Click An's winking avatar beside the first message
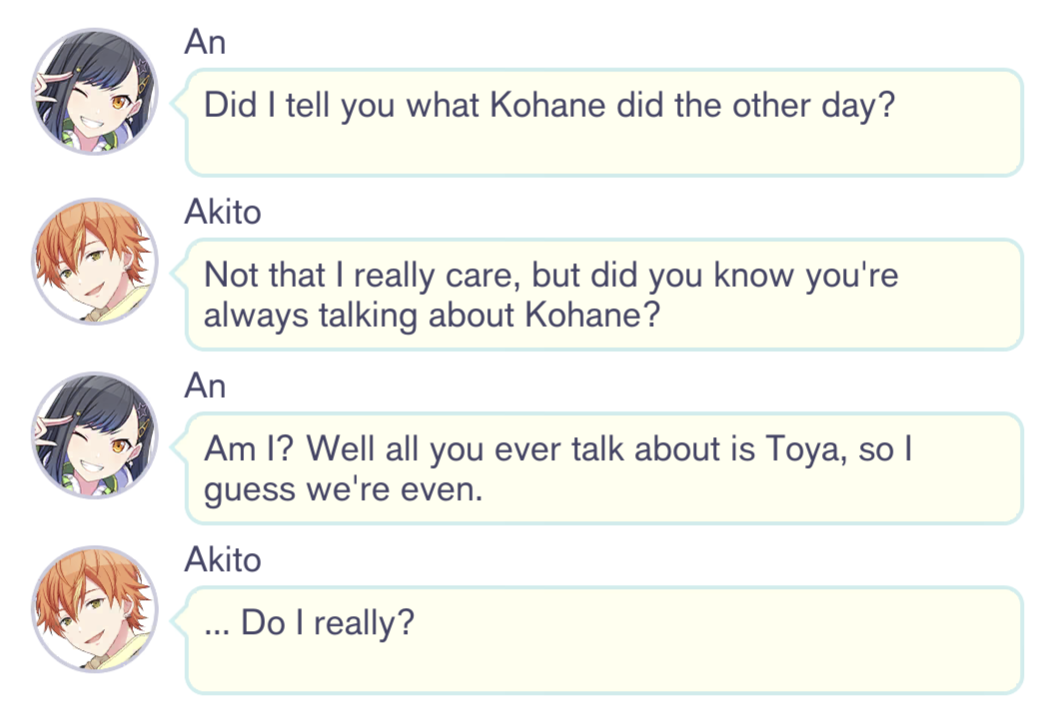Viewport: 1058px width, 718px height. (95, 92)
